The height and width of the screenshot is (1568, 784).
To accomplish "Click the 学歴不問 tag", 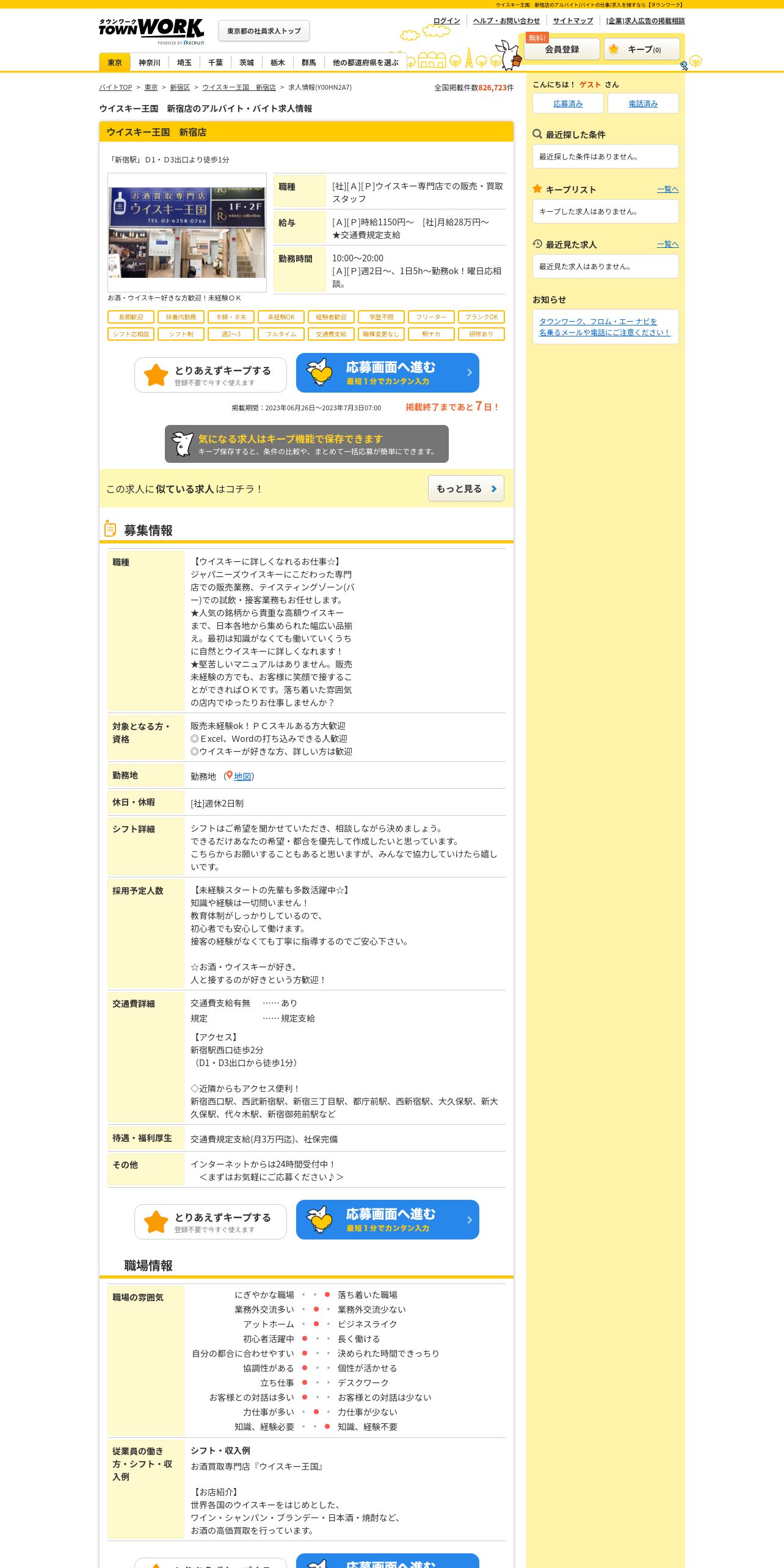I will pyautogui.click(x=381, y=317).
